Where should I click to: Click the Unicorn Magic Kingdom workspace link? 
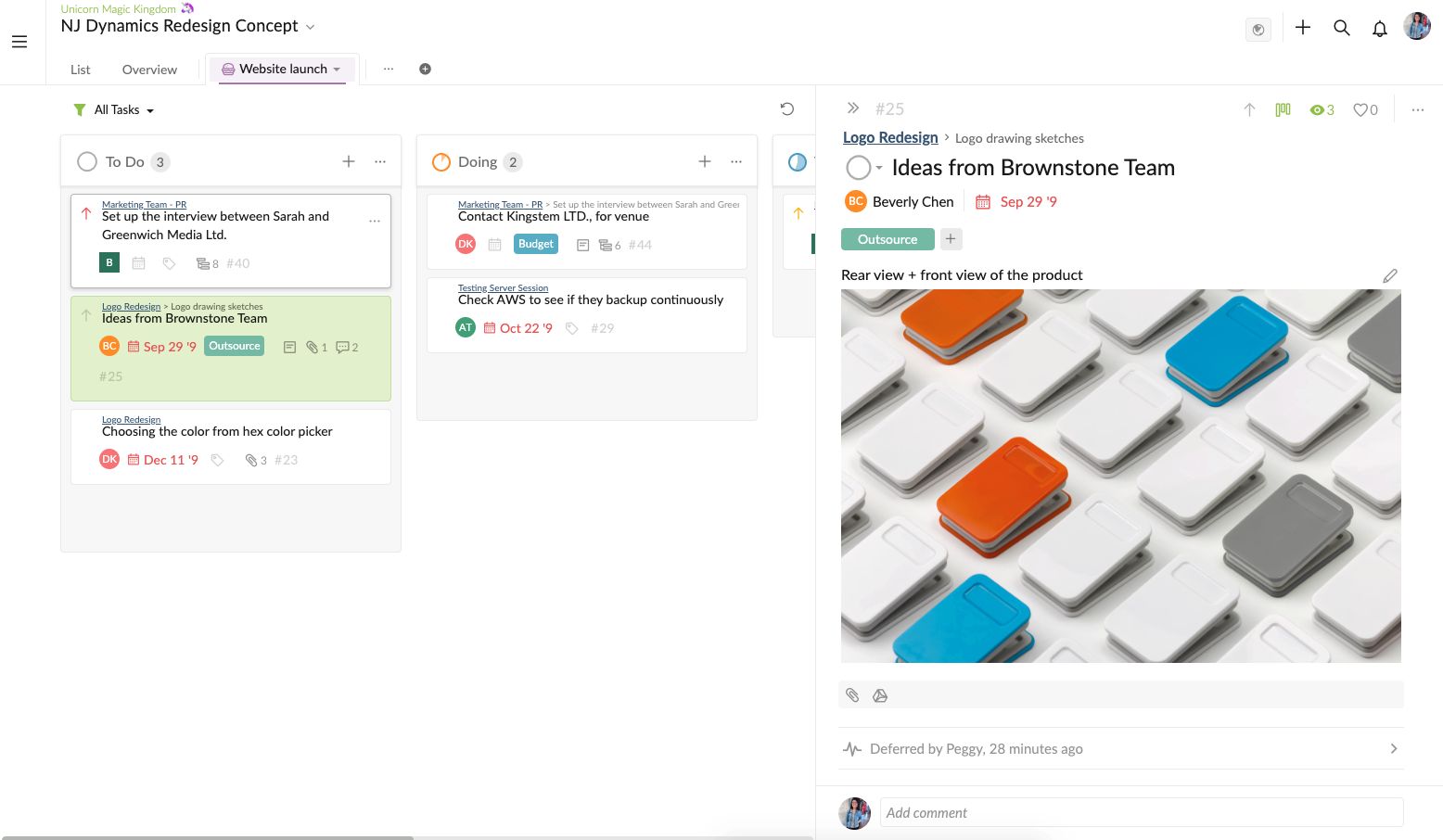pos(119,9)
